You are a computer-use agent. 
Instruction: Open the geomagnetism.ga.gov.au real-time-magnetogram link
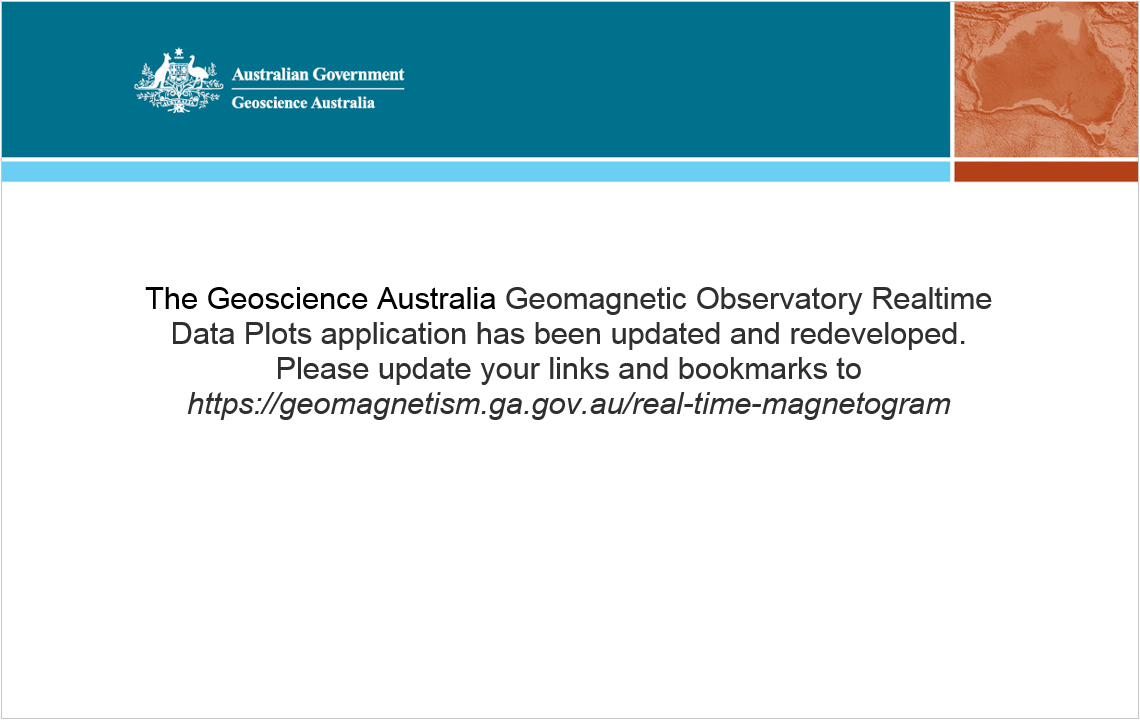[x=569, y=405]
